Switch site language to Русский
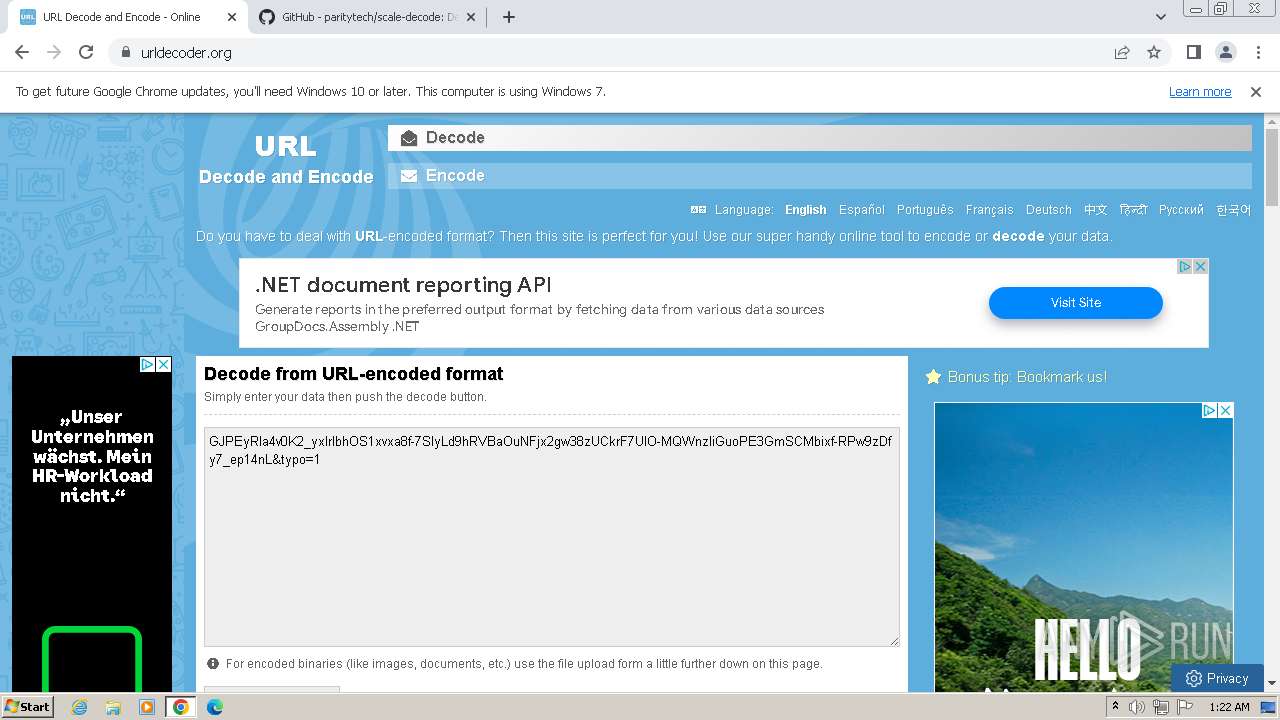 tap(1181, 210)
